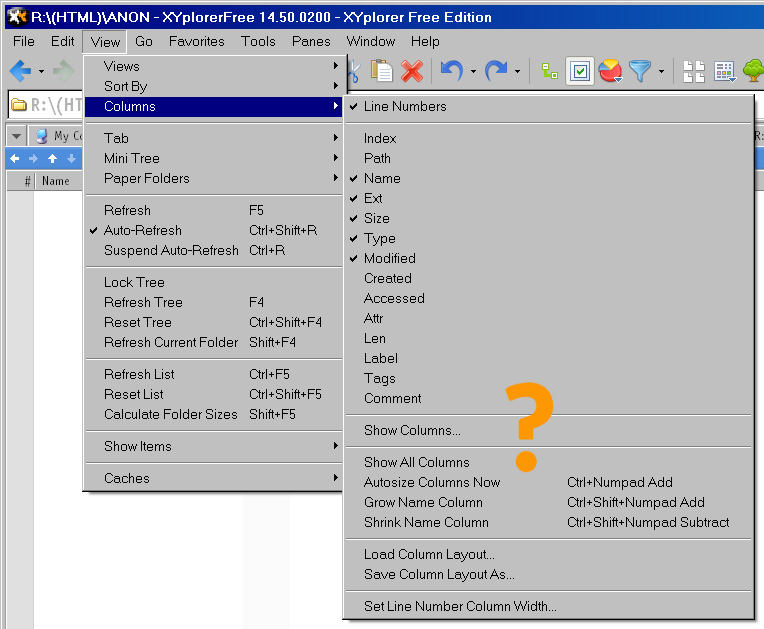Image resolution: width=764 pixels, height=629 pixels.
Task: Click the XYplorer title bar app icon
Action: [17, 17]
